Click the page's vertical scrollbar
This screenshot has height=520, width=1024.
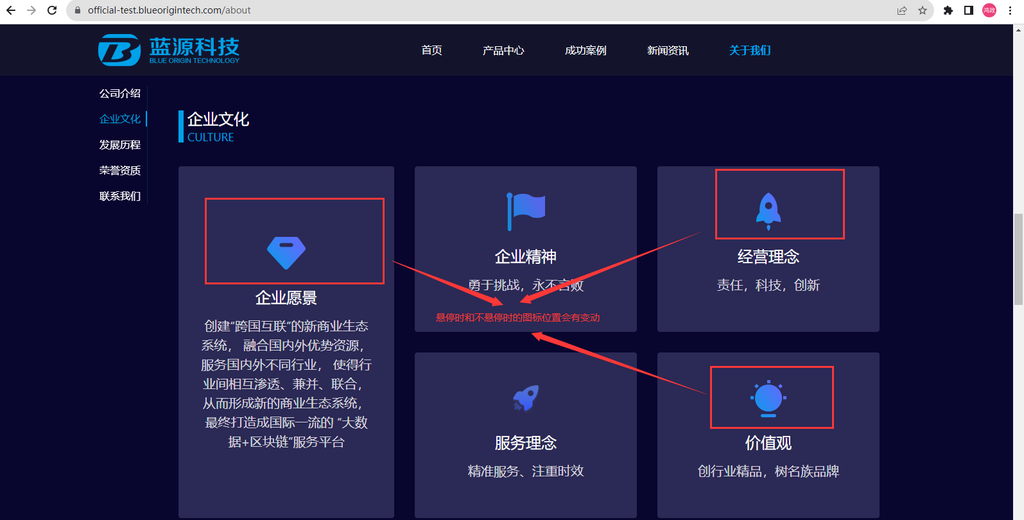coord(1018,260)
